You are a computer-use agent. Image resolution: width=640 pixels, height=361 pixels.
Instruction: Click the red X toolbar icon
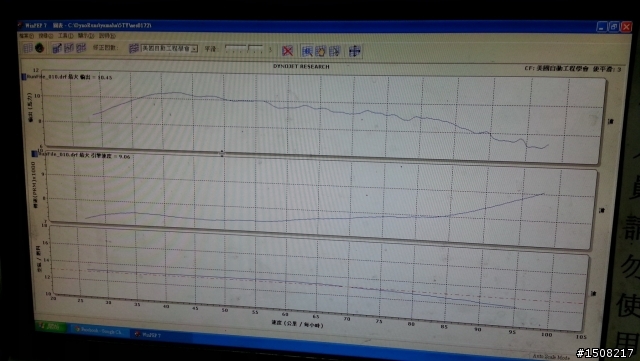pyautogui.click(x=287, y=51)
